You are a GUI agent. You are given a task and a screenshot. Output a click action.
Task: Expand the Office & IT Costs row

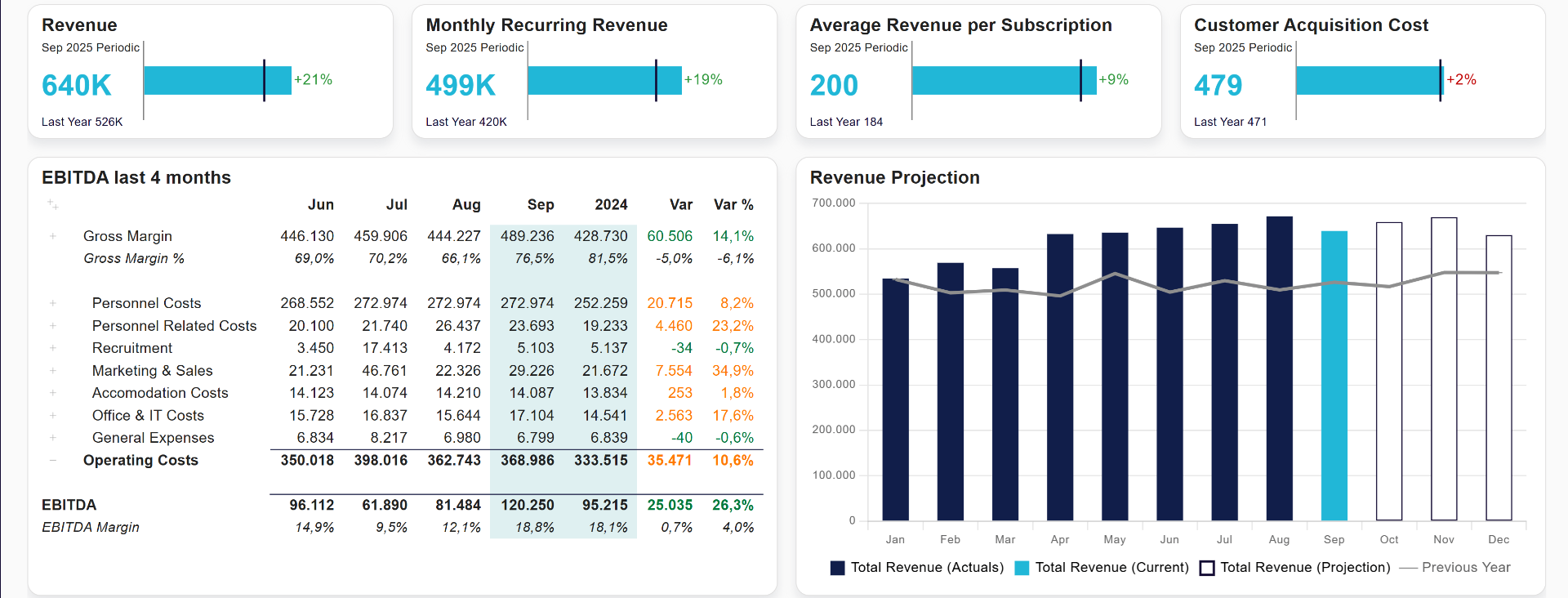point(53,416)
